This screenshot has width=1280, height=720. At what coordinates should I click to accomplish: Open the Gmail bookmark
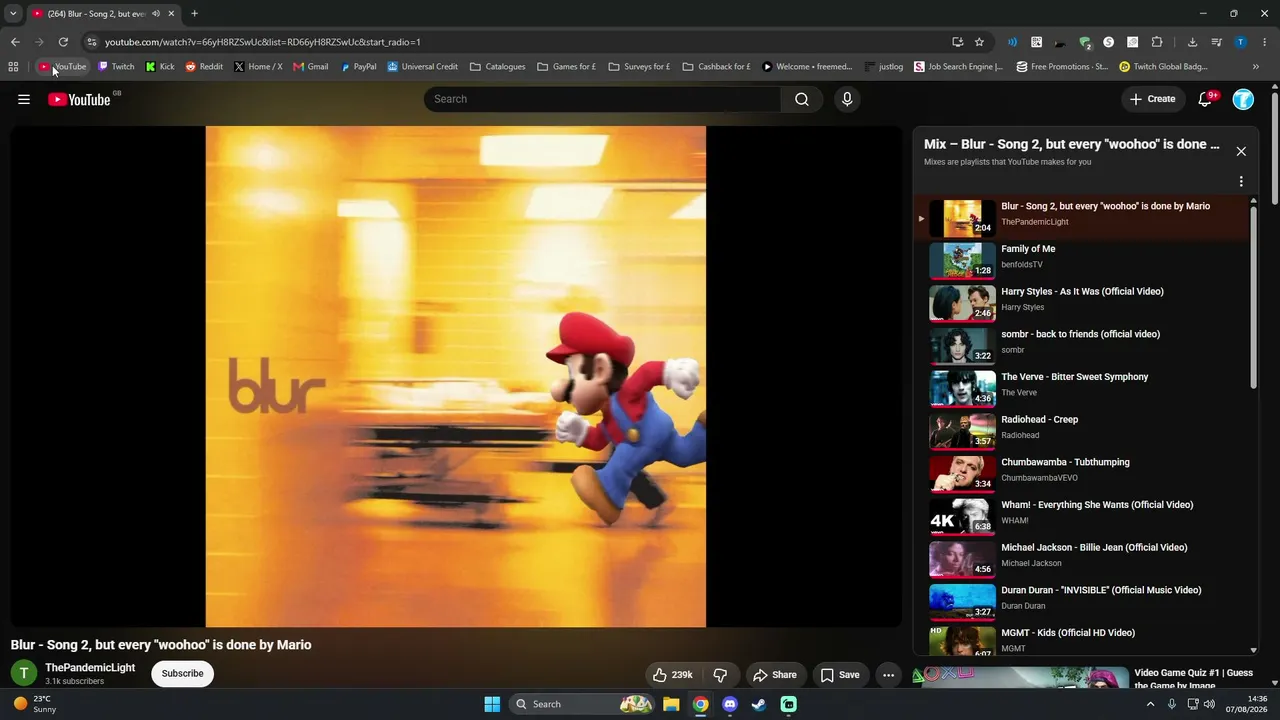point(311,67)
